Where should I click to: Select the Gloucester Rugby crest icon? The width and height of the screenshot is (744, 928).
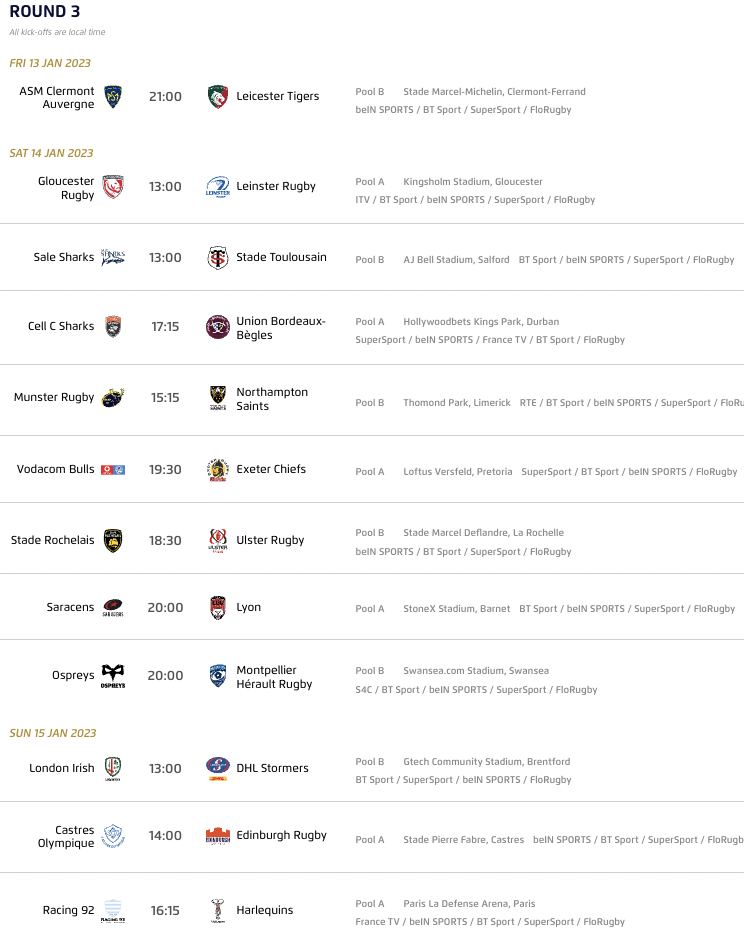113,187
